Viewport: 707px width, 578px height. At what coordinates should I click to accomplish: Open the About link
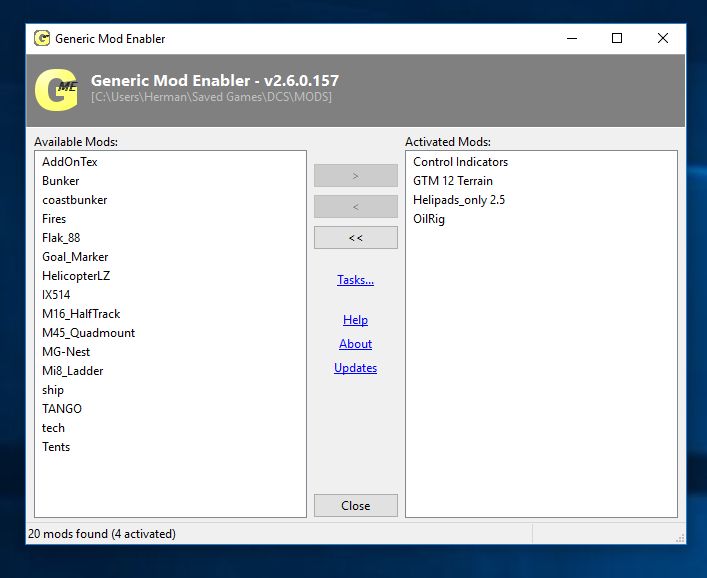click(355, 344)
